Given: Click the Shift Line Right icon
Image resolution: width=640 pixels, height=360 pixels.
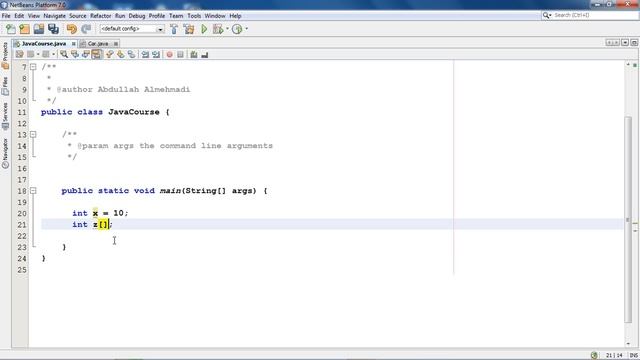Looking at the screenshot, I should (x=156, y=54).
